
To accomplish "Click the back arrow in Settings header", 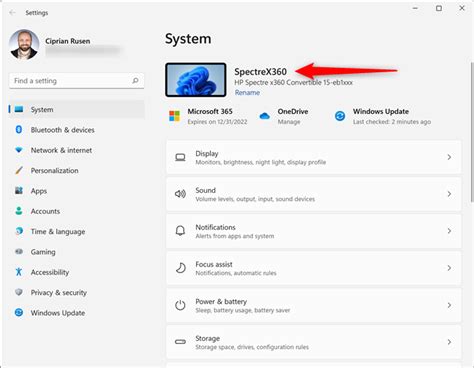I will point(12,13).
